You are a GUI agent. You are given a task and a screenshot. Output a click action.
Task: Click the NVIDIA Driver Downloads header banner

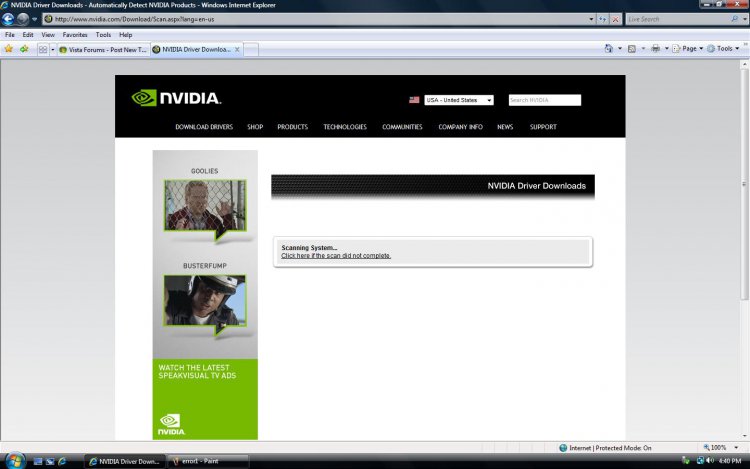tap(433, 186)
